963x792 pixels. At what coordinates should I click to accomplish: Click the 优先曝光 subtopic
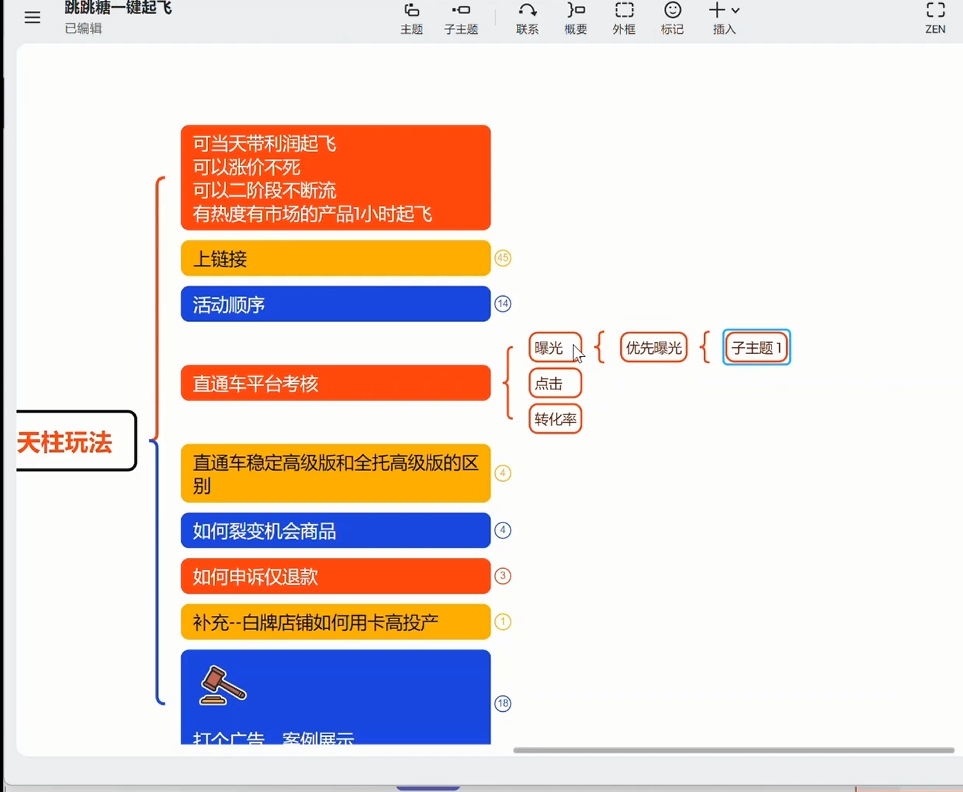pyautogui.click(x=653, y=348)
